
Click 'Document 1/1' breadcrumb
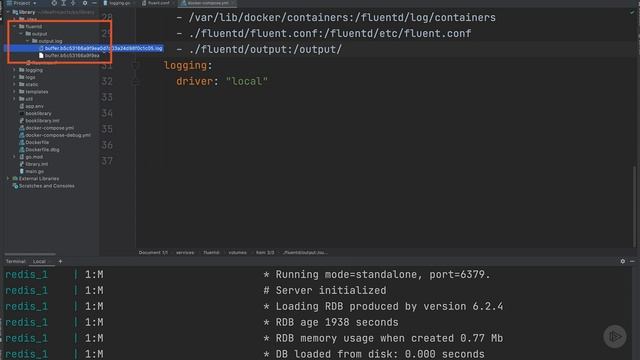pos(153,253)
